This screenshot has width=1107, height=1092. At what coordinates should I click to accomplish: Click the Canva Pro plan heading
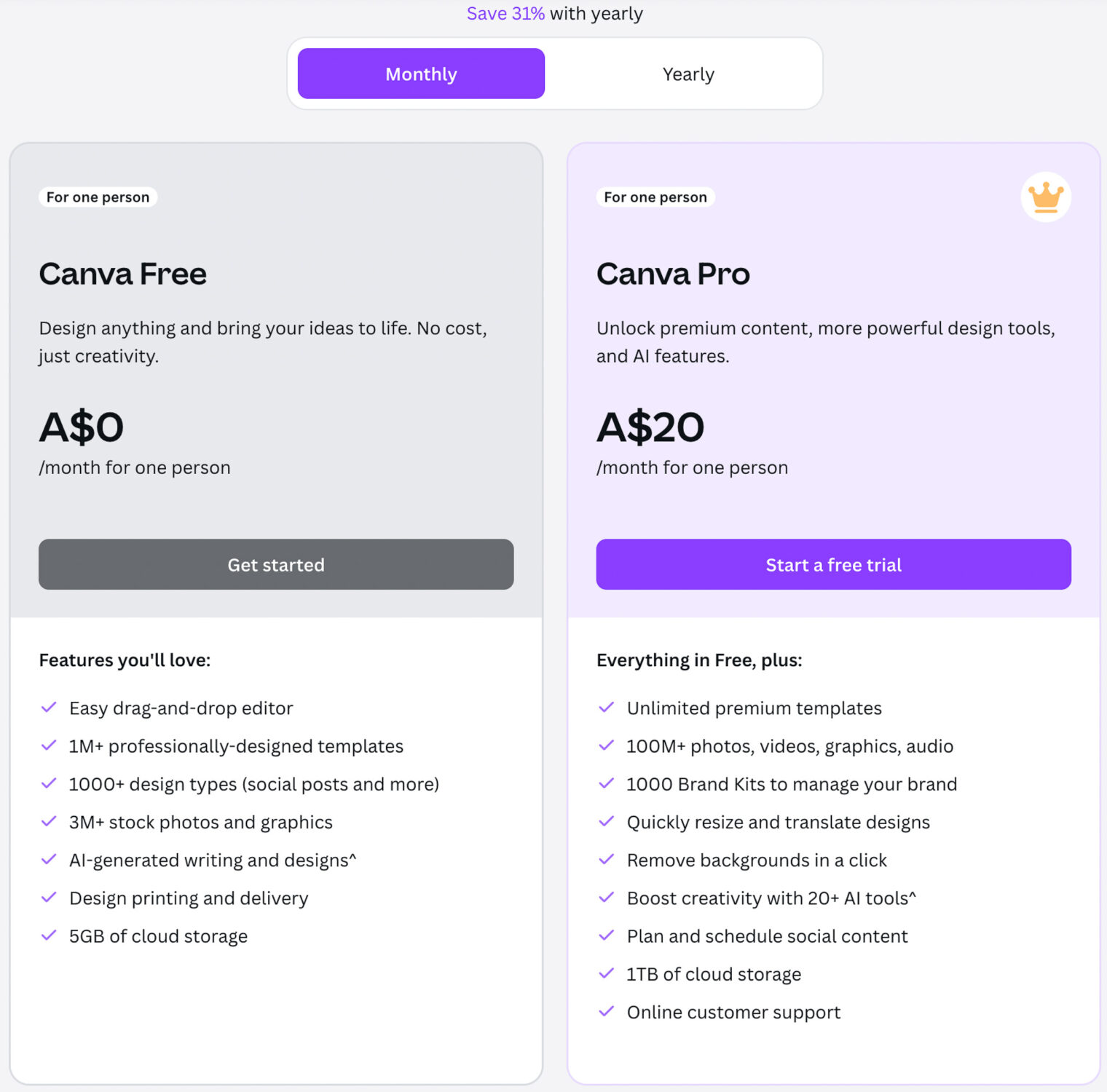673,274
